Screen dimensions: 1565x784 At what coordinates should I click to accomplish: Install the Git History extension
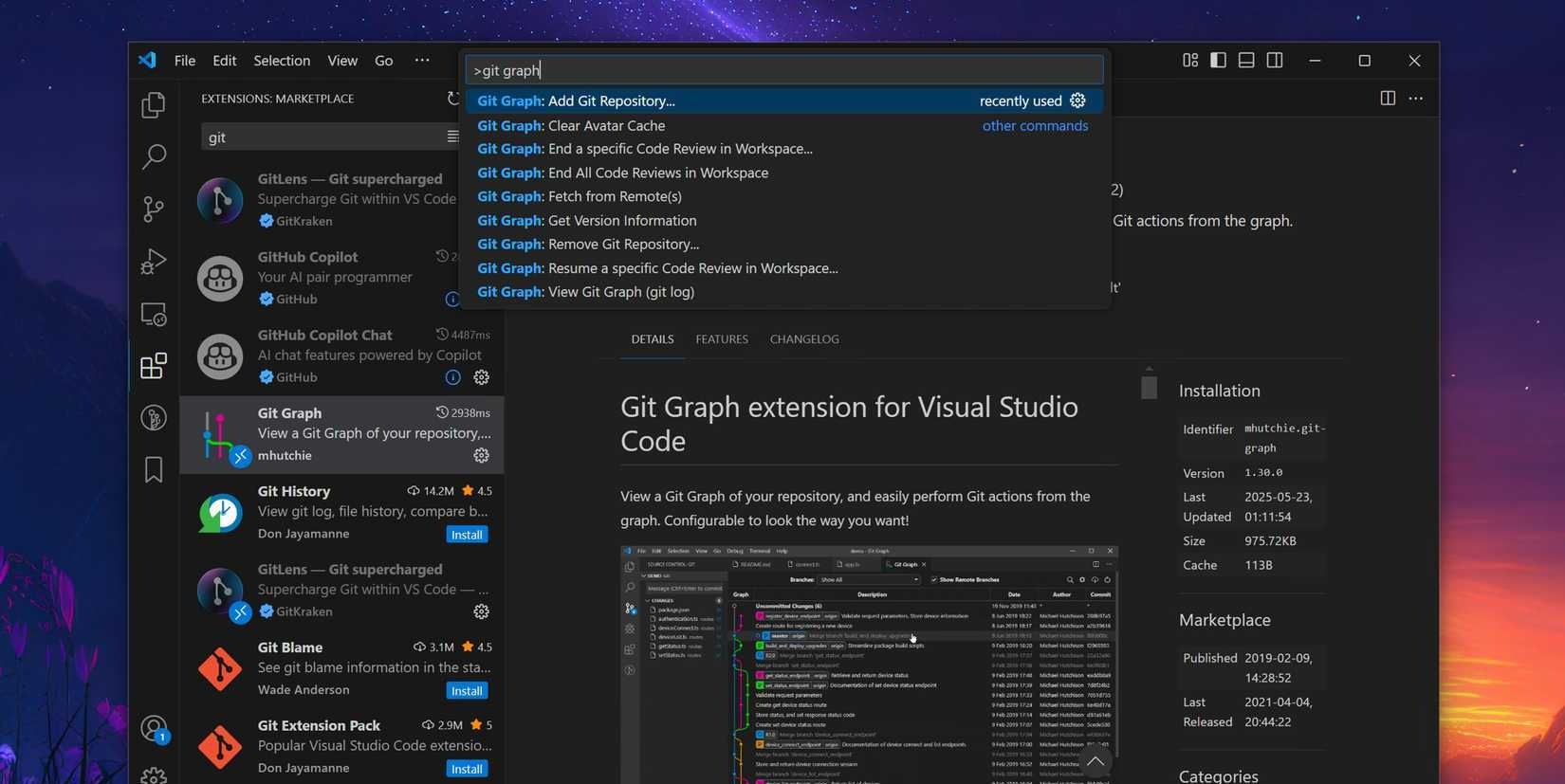tap(467, 535)
